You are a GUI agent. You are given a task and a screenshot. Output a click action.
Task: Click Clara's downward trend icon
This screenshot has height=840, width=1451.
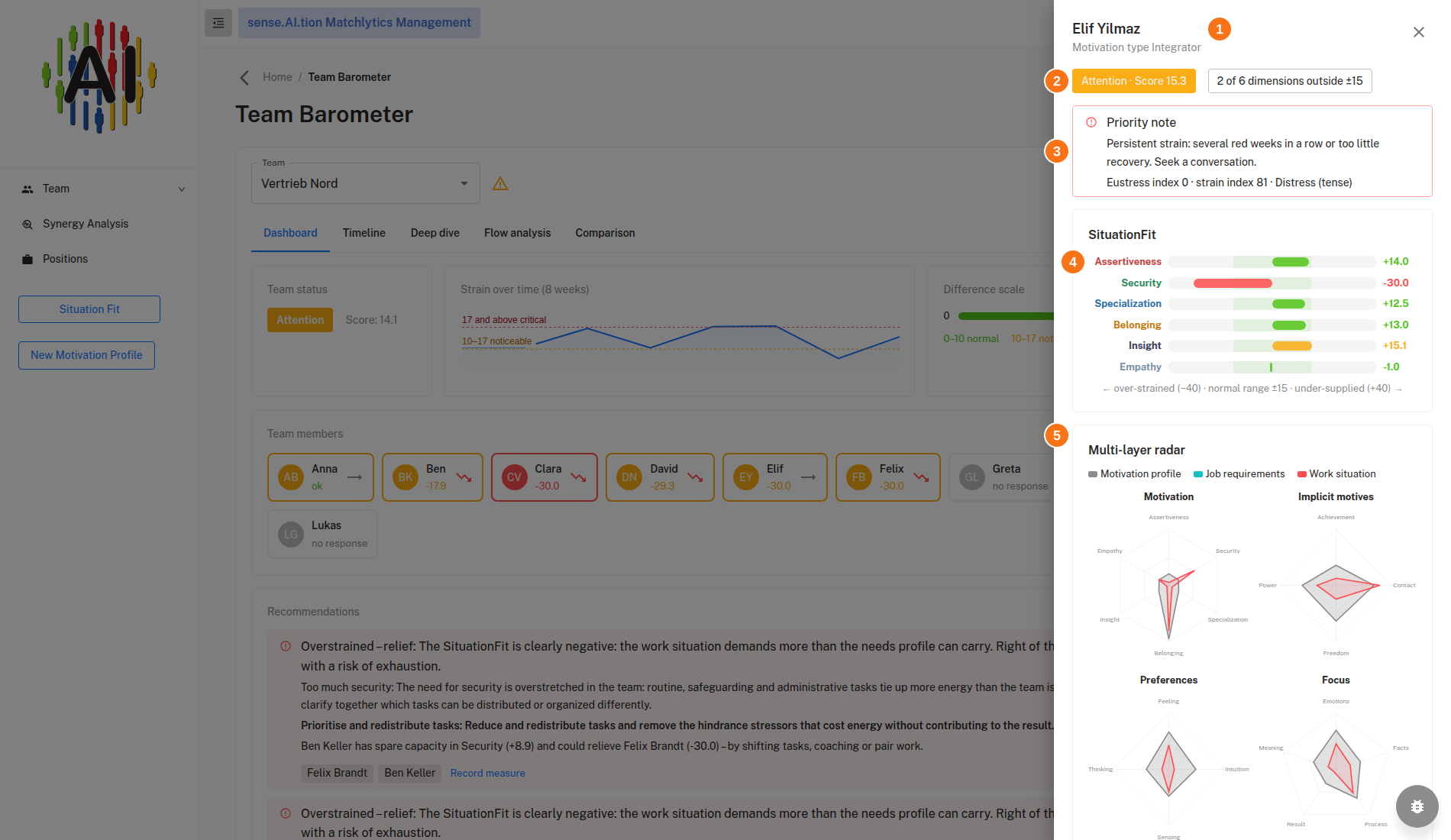pos(578,477)
